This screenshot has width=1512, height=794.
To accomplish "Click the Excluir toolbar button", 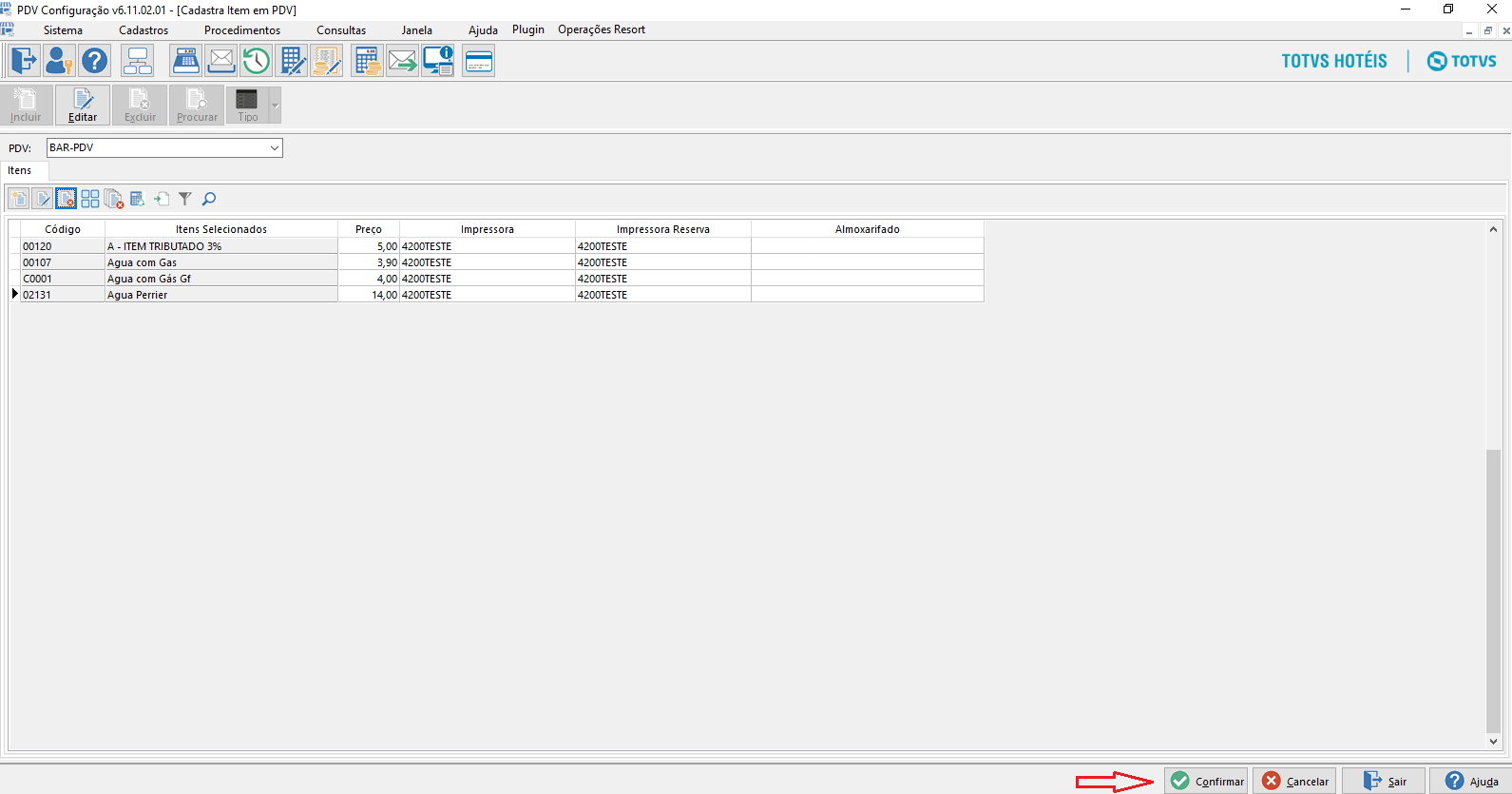I will tap(140, 106).
